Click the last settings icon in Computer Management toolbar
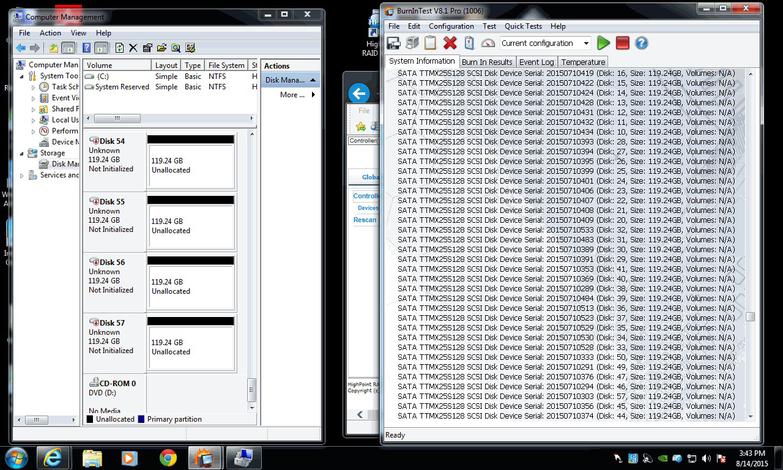The width and height of the screenshot is (783, 470). click(190, 48)
